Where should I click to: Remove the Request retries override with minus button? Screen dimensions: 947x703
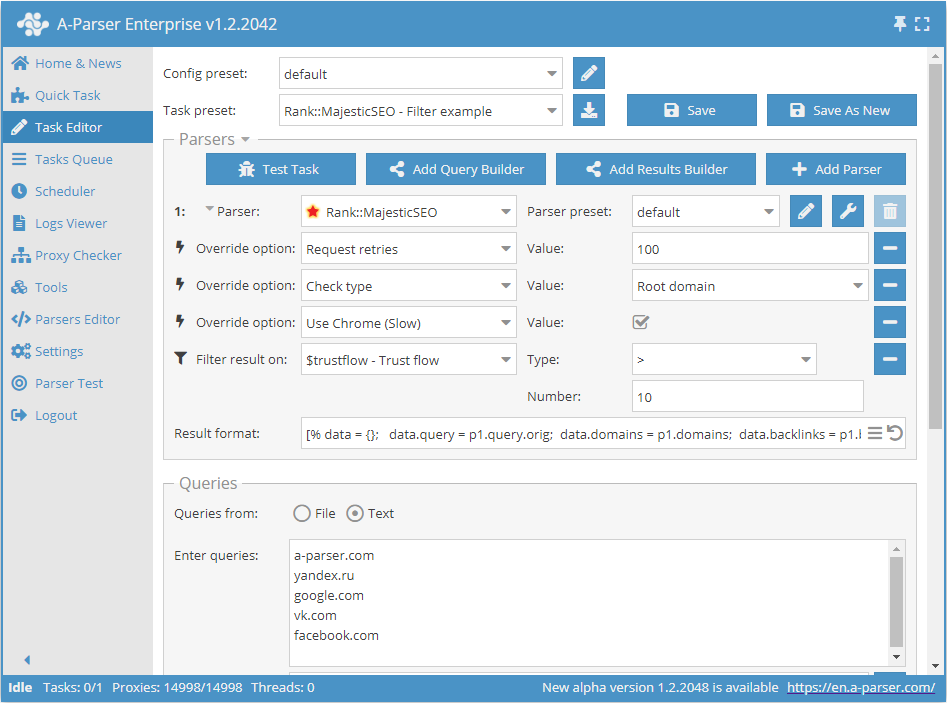890,249
